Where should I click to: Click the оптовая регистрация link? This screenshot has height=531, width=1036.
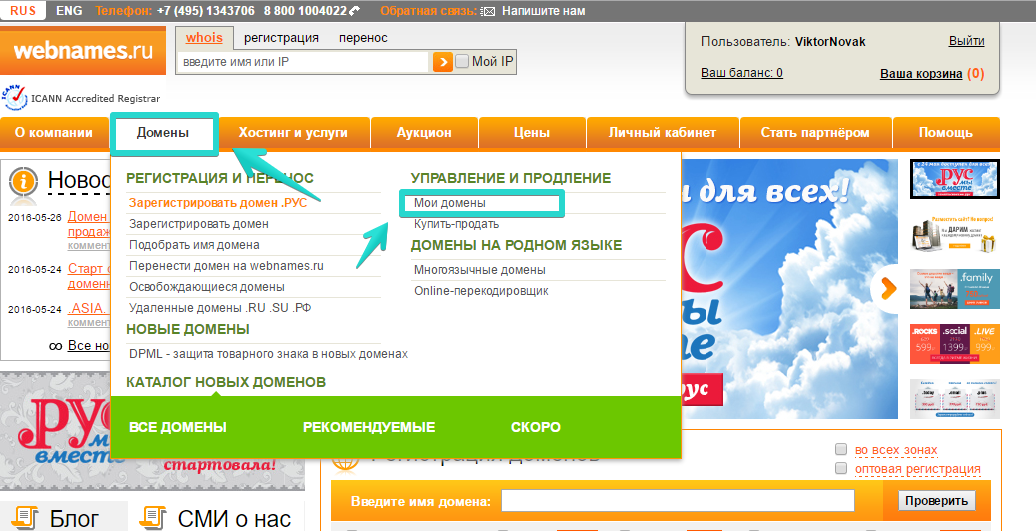(x=918, y=469)
